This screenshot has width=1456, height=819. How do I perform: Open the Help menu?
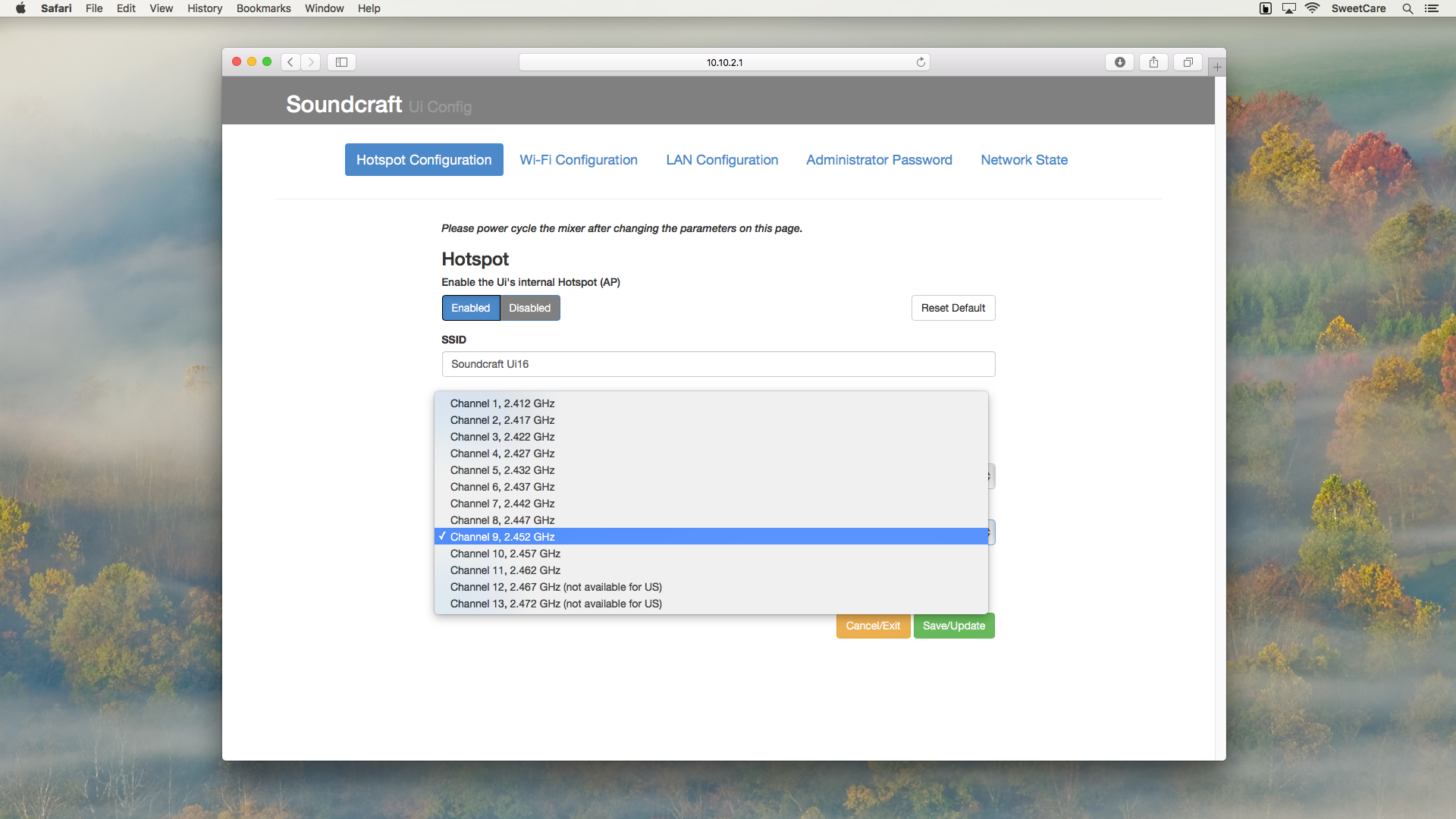pyautogui.click(x=369, y=8)
